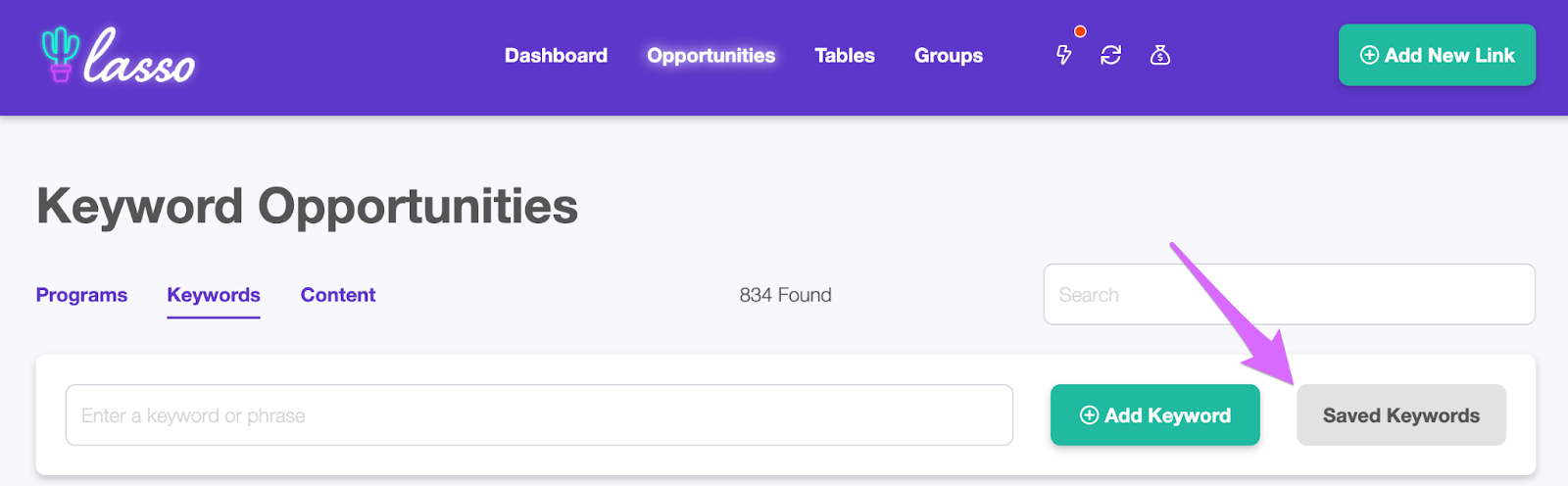Open the Saved Keywords button
The width and height of the screenshot is (1568, 486).
pyautogui.click(x=1401, y=415)
